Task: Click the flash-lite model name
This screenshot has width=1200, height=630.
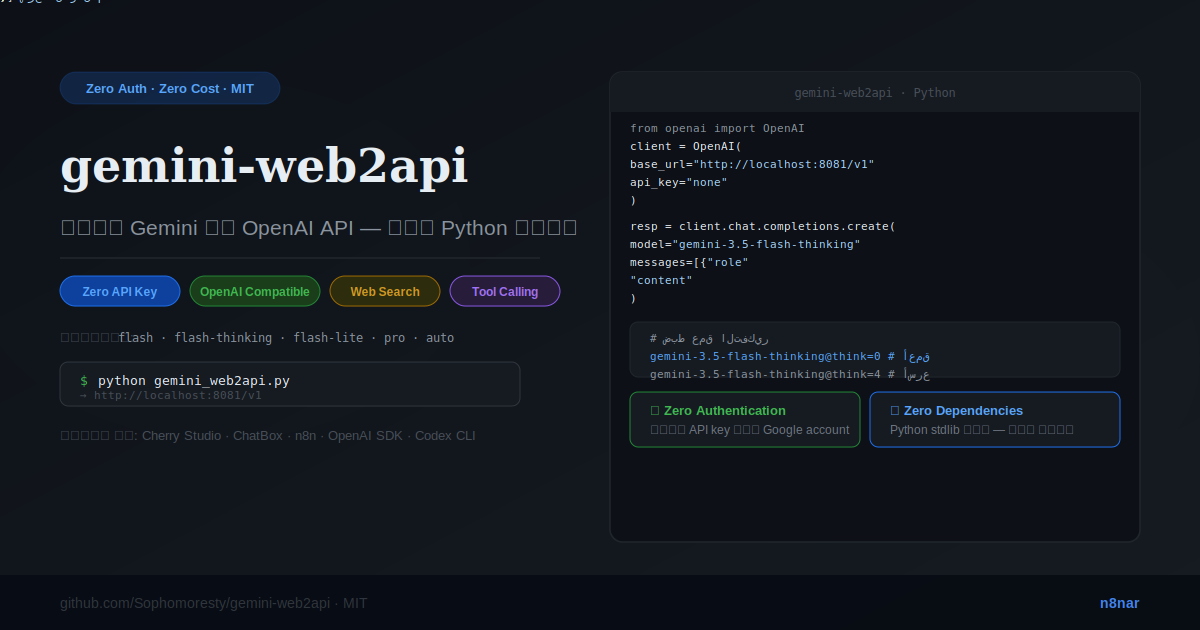Action: point(328,338)
